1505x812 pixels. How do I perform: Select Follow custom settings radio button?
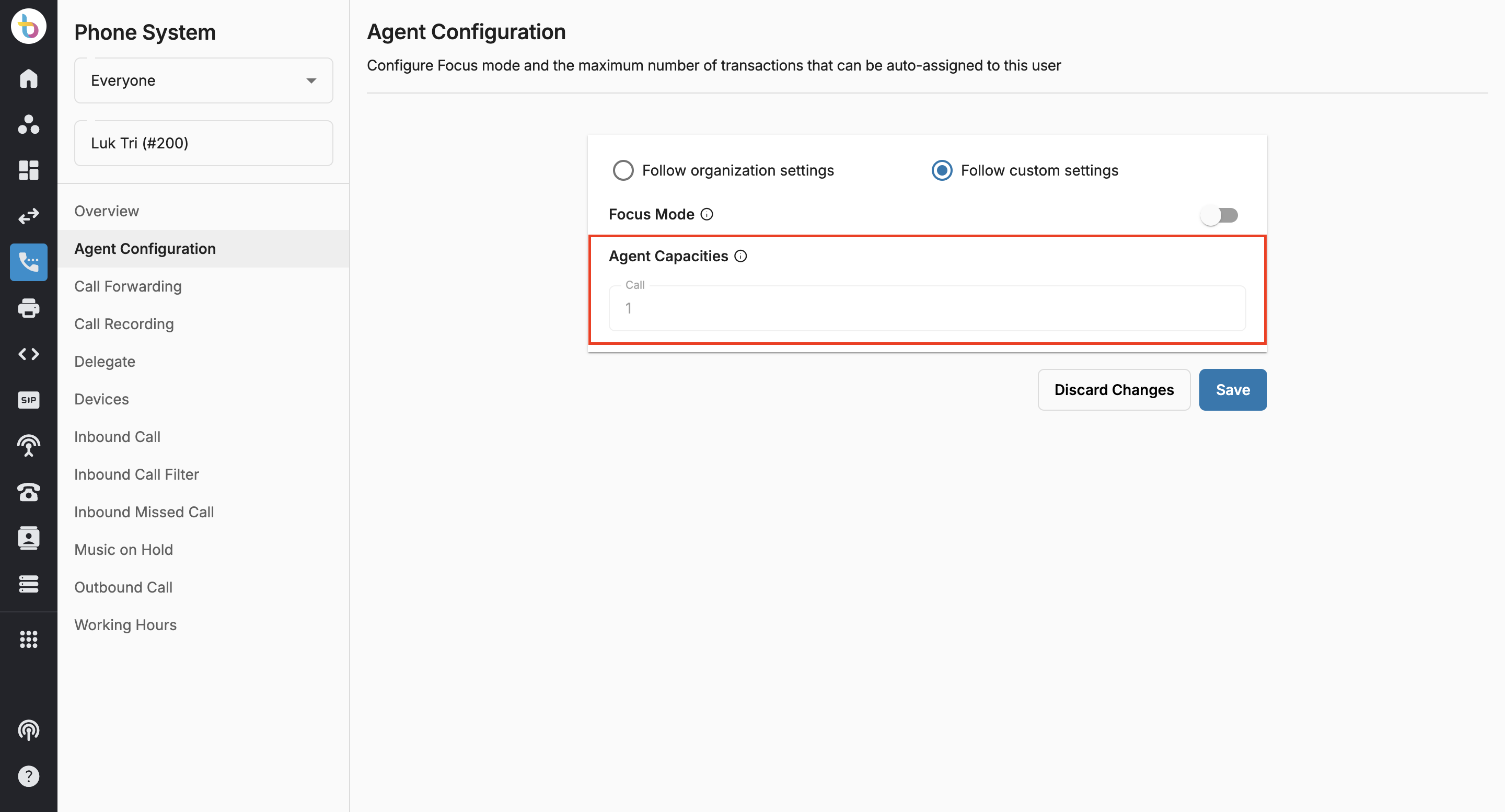[942, 170]
